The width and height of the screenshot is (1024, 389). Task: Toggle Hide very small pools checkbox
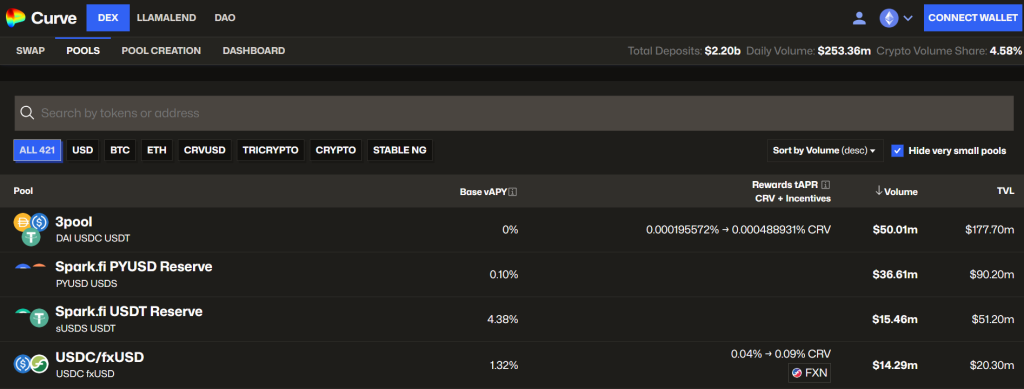(x=897, y=151)
